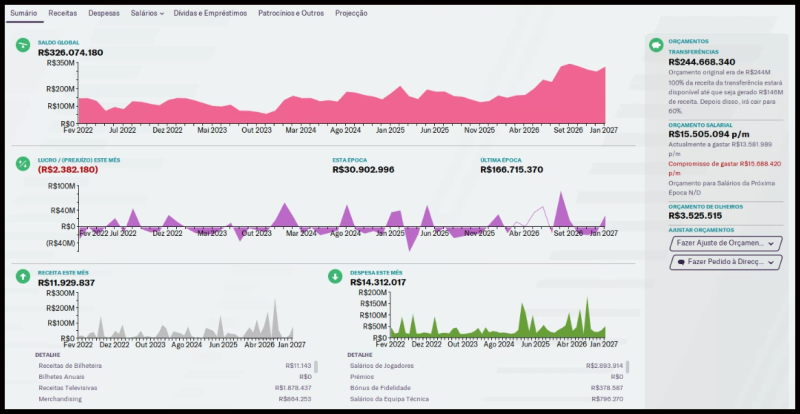
Task: Click the Despesa down-arrow icon
Action: [336, 276]
